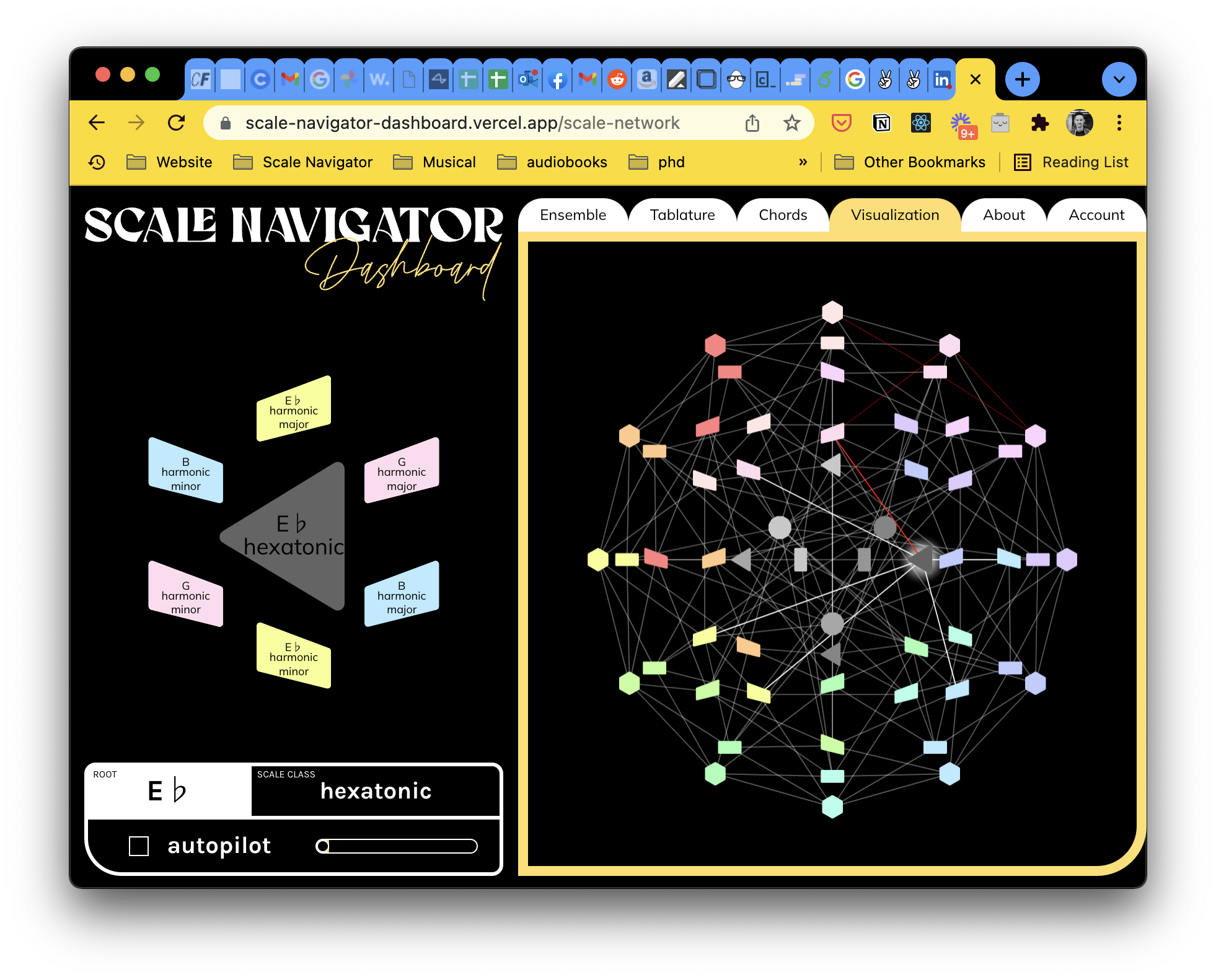The height and width of the screenshot is (980, 1216).
Task: Open the React Developer Tools extension
Action: click(x=920, y=123)
